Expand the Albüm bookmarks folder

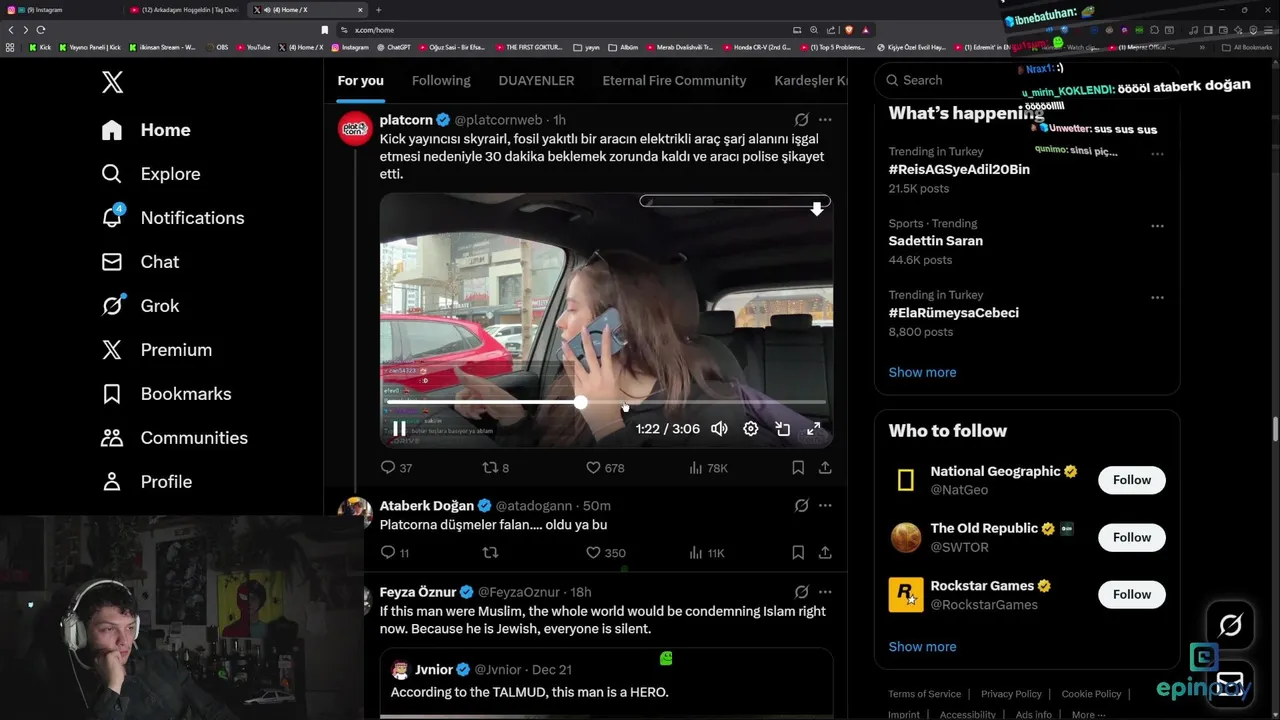point(623,47)
